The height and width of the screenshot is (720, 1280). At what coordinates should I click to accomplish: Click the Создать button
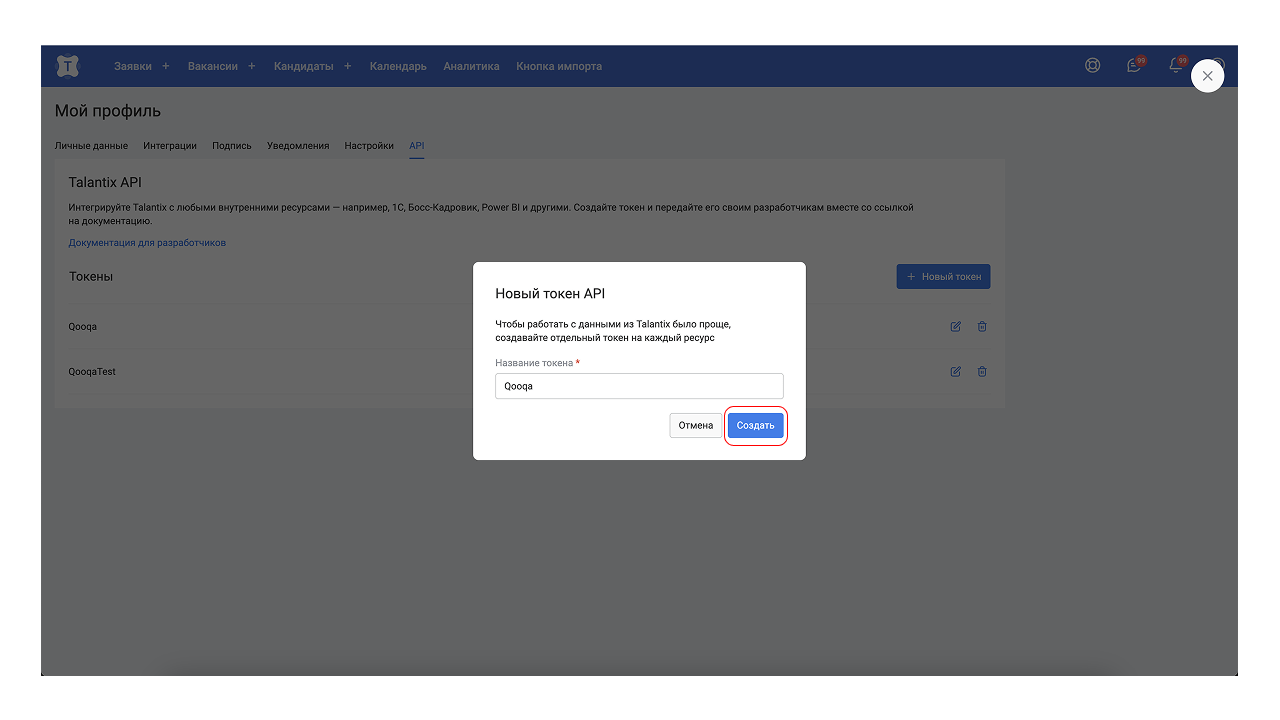coord(756,426)
